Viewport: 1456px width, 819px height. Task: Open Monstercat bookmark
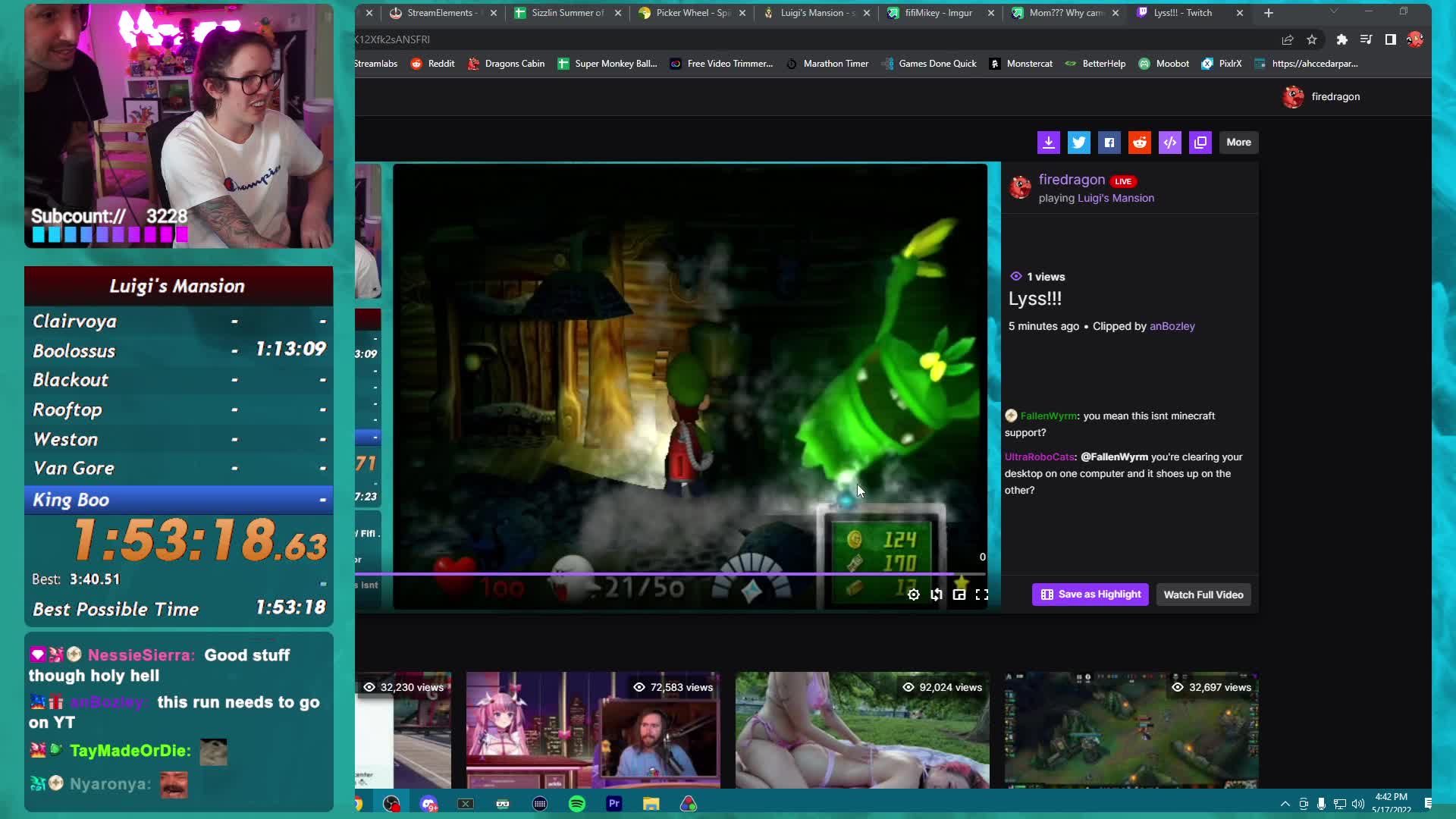(1021, 64)
